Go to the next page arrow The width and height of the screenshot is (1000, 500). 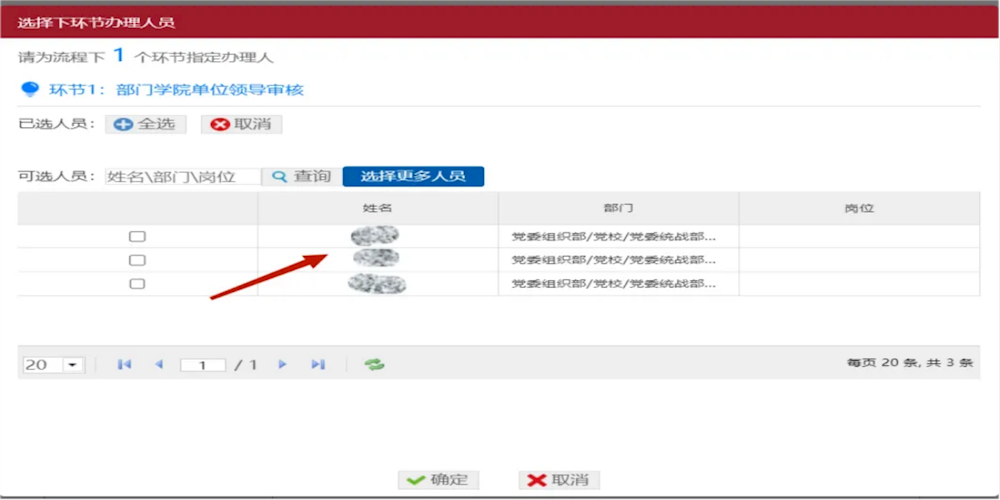(x=283, y=364)
